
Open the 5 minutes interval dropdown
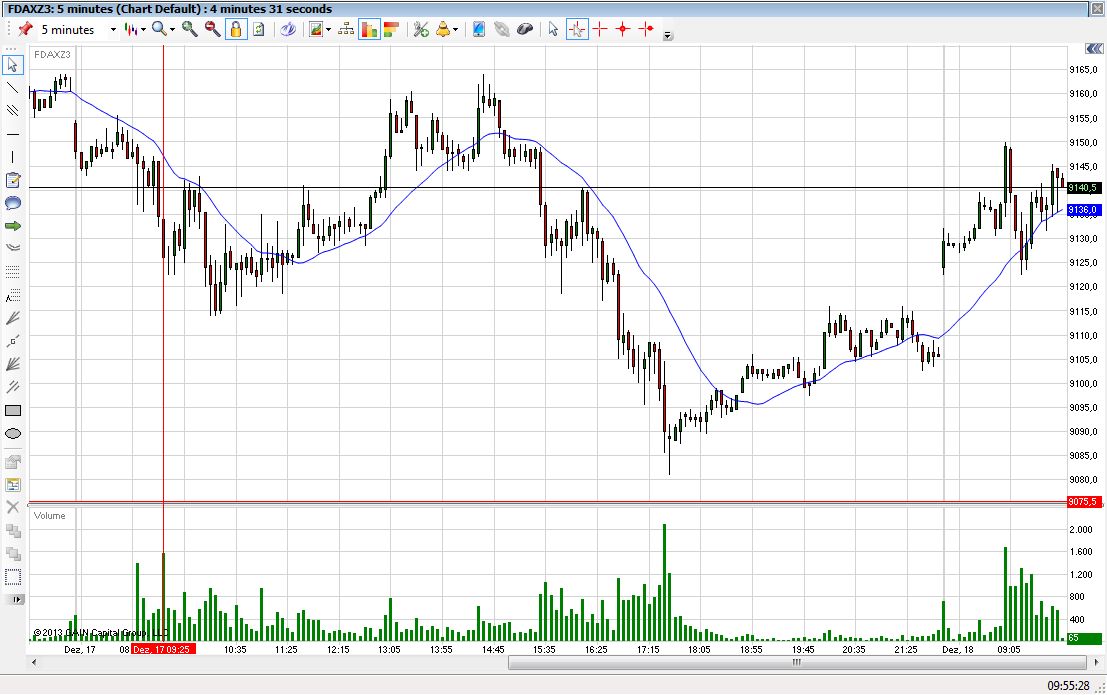113,30
